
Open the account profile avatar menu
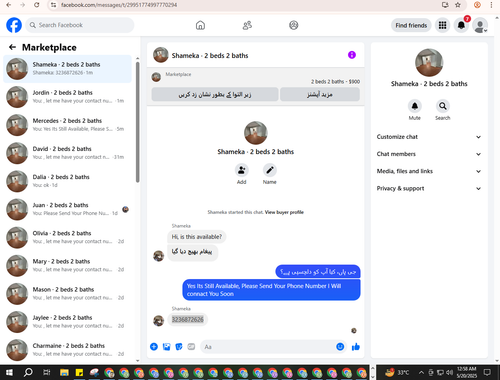(480, 26)
